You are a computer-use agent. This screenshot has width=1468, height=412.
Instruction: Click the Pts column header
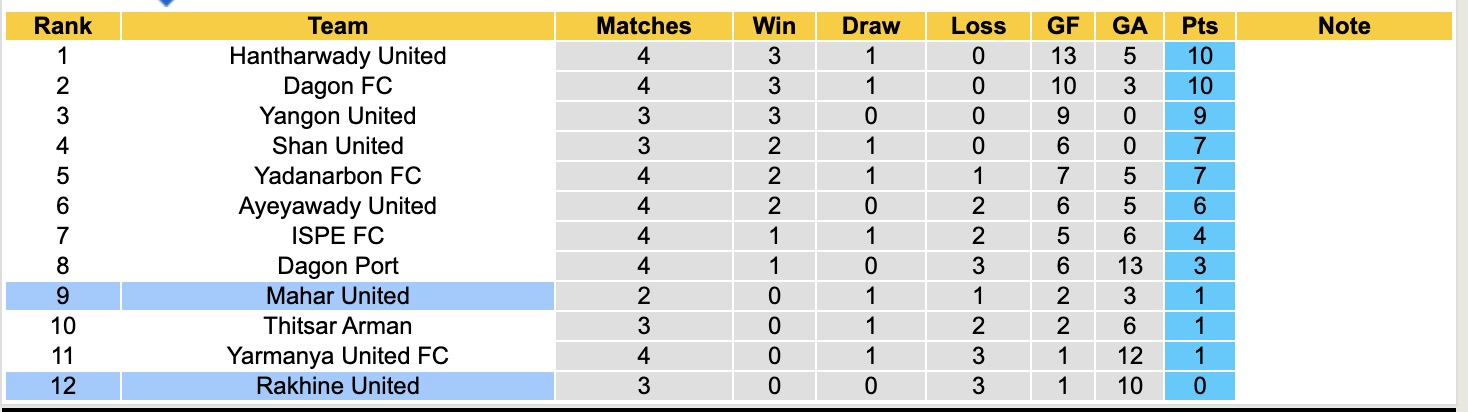point(1199,26)
